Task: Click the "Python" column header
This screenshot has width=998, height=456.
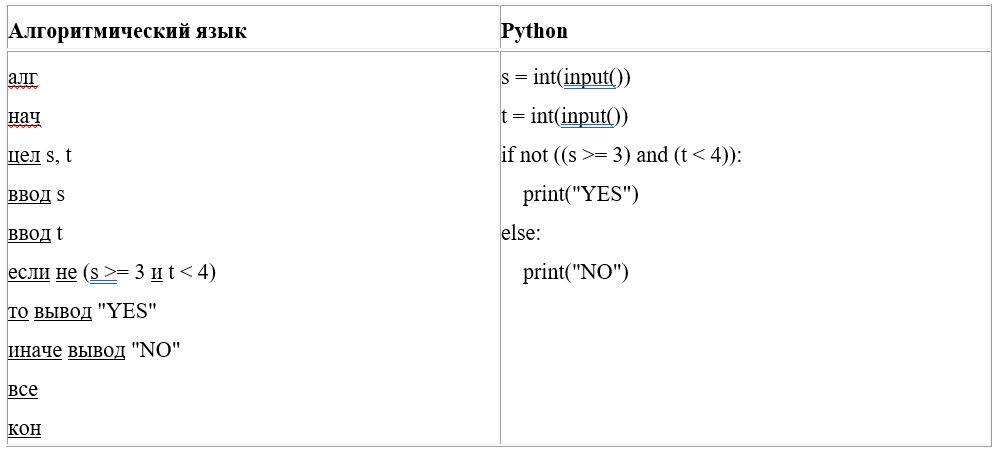Action: coord(534,31)
